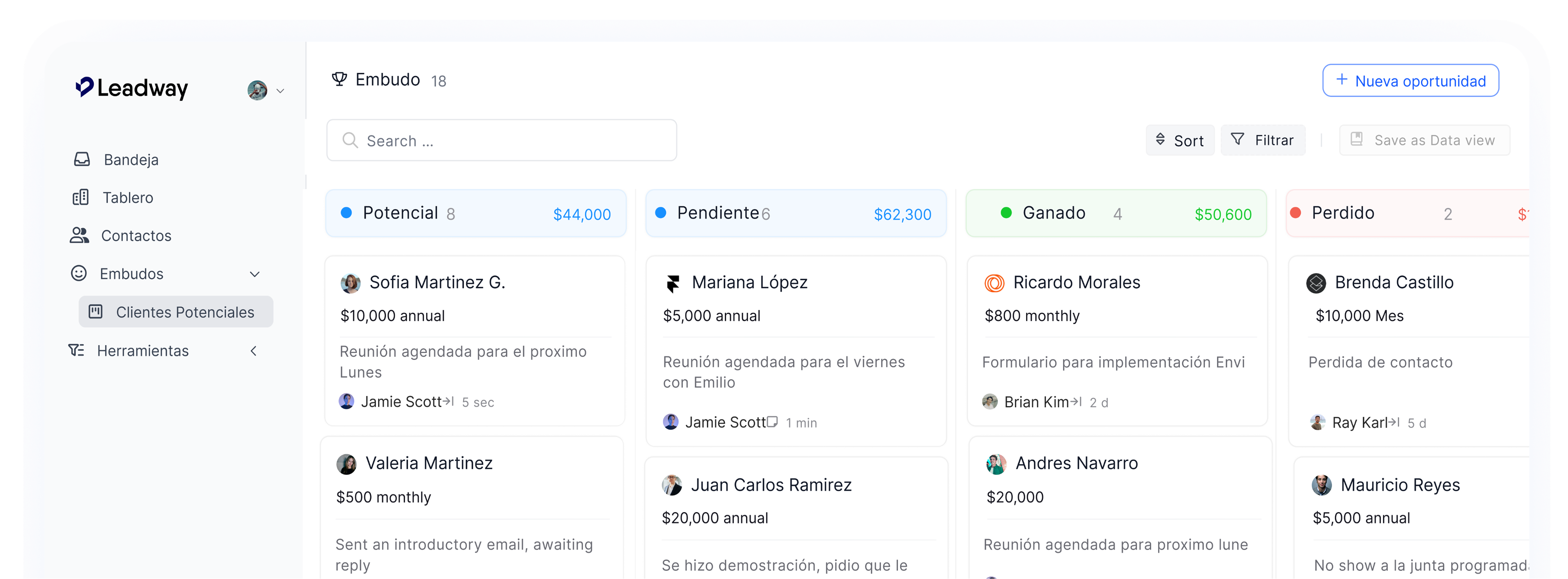Click the Embudo trophy icon
Viewport: 1568px width, 579px height.
(x=340, y=79)
